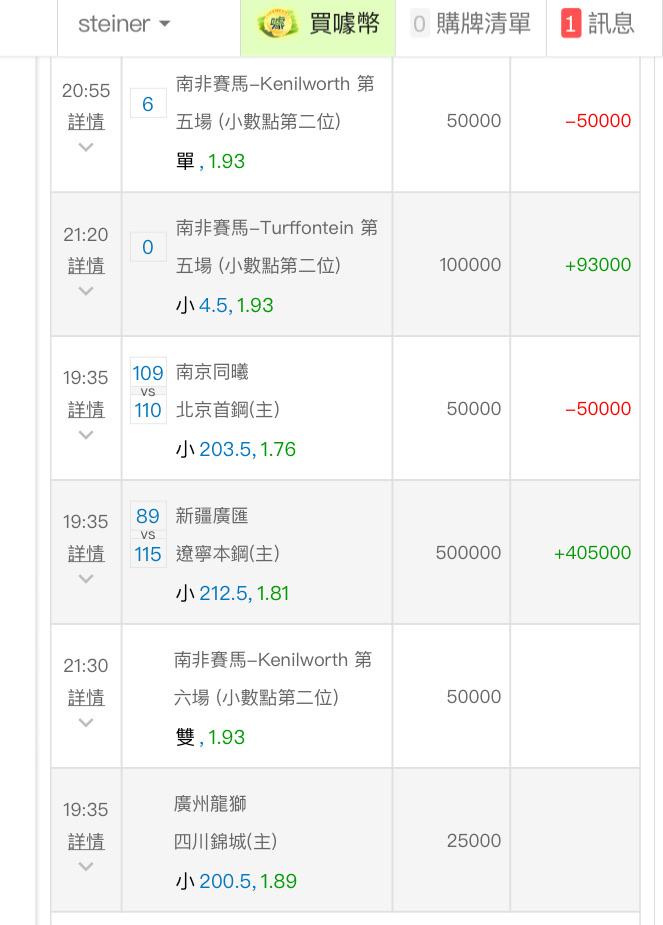Expand chevron under 廣州龍獅 bet row

coord(86,867)
